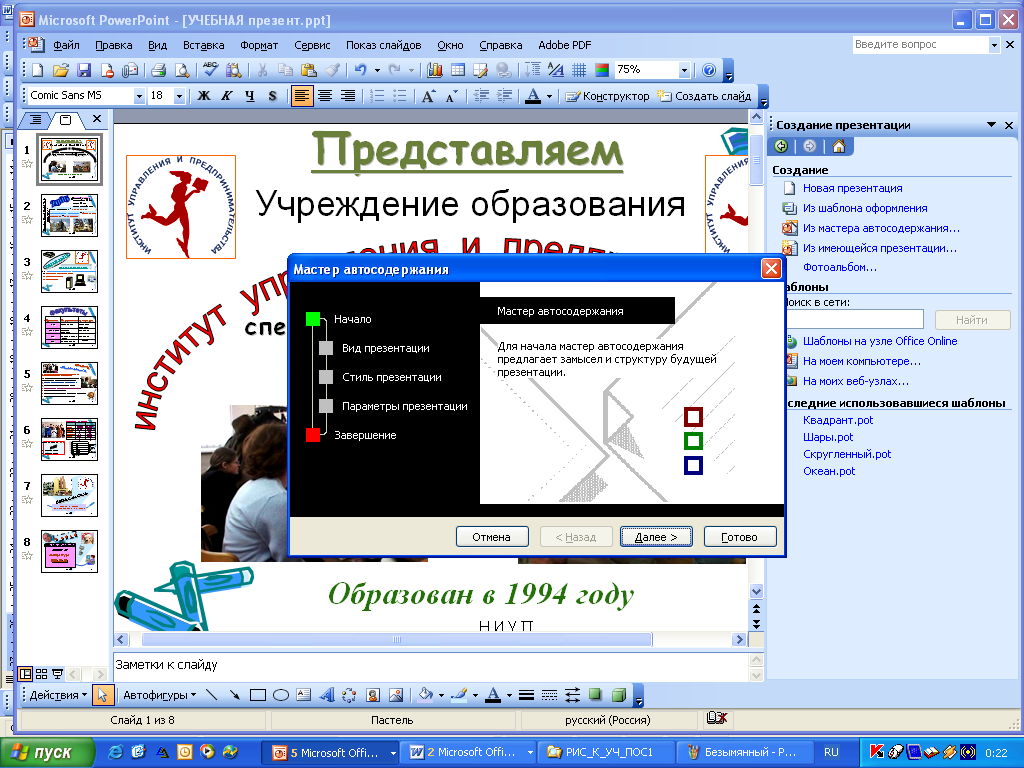Click Готово in the wizard dialog
The height and width of the screenshot is (768, 1024).
coord(740,537)
